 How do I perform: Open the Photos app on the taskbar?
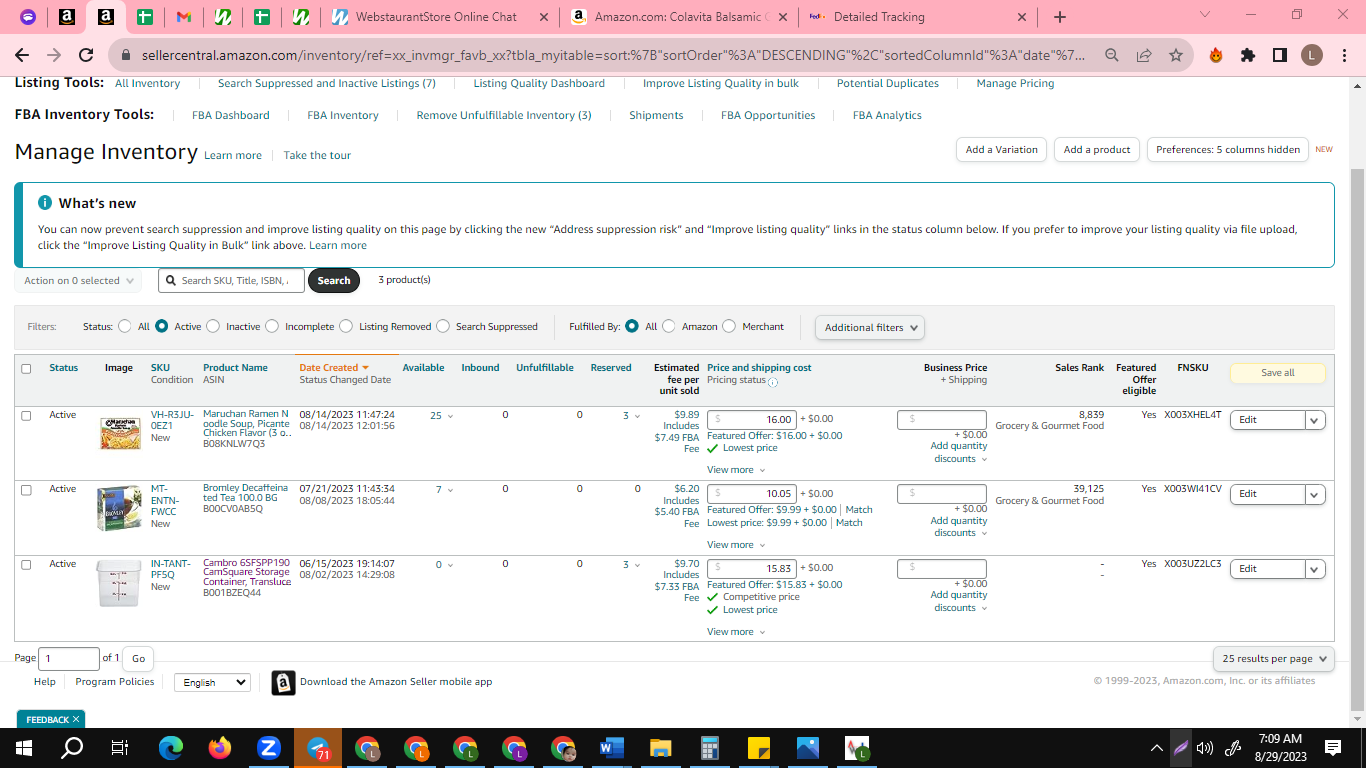807,748
